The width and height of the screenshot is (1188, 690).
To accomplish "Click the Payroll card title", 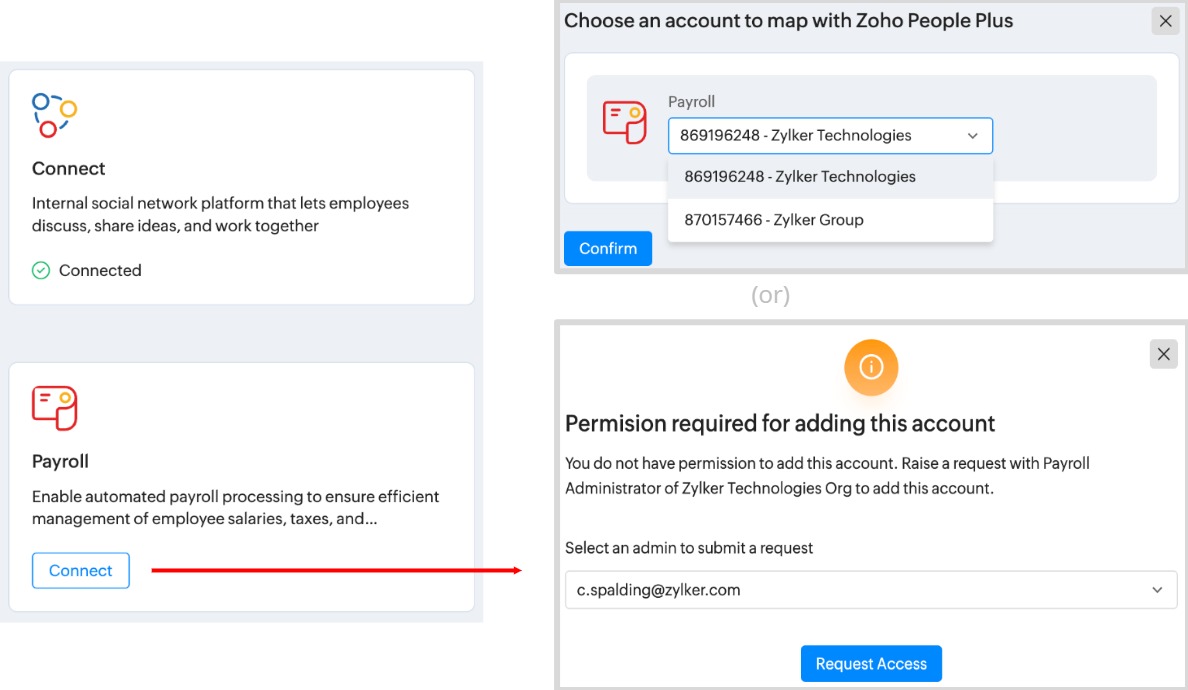I will [x=61, y=461].
